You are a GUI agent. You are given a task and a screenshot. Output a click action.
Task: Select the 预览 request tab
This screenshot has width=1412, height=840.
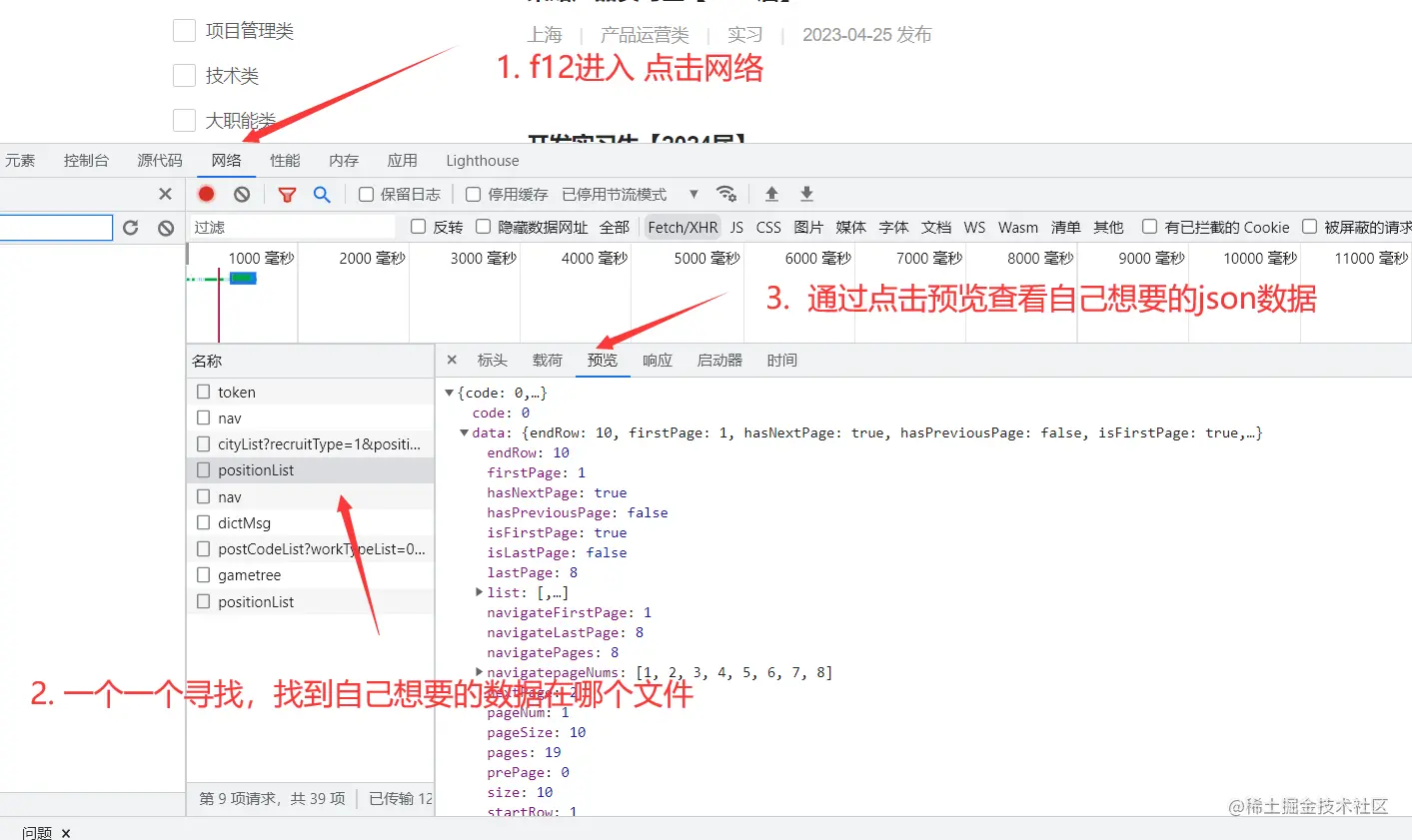pyautogui.click(x=603, y=360)
